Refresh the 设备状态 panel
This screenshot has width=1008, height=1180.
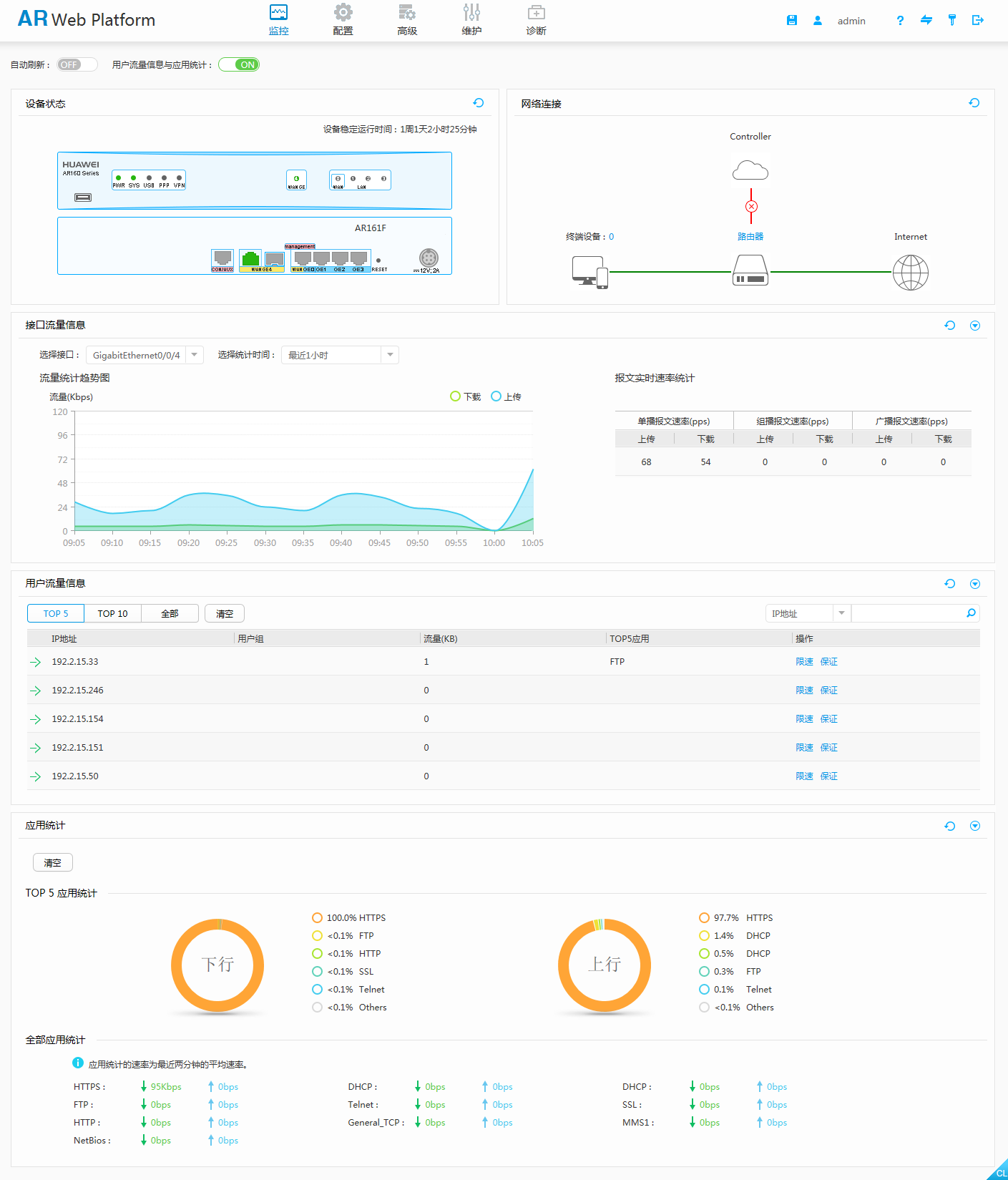[479, 103]
